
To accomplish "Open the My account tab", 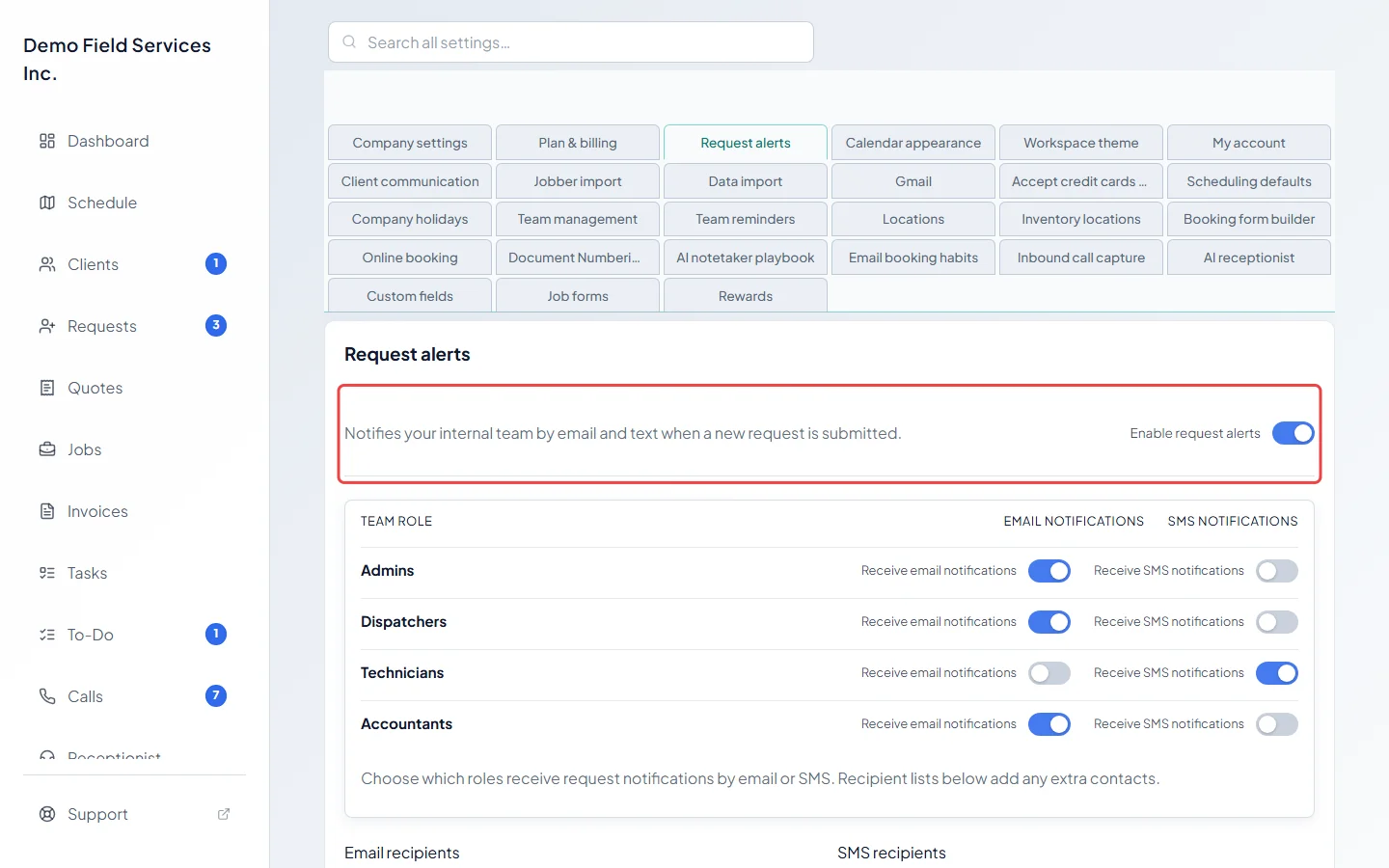I will pos(1249,143).
